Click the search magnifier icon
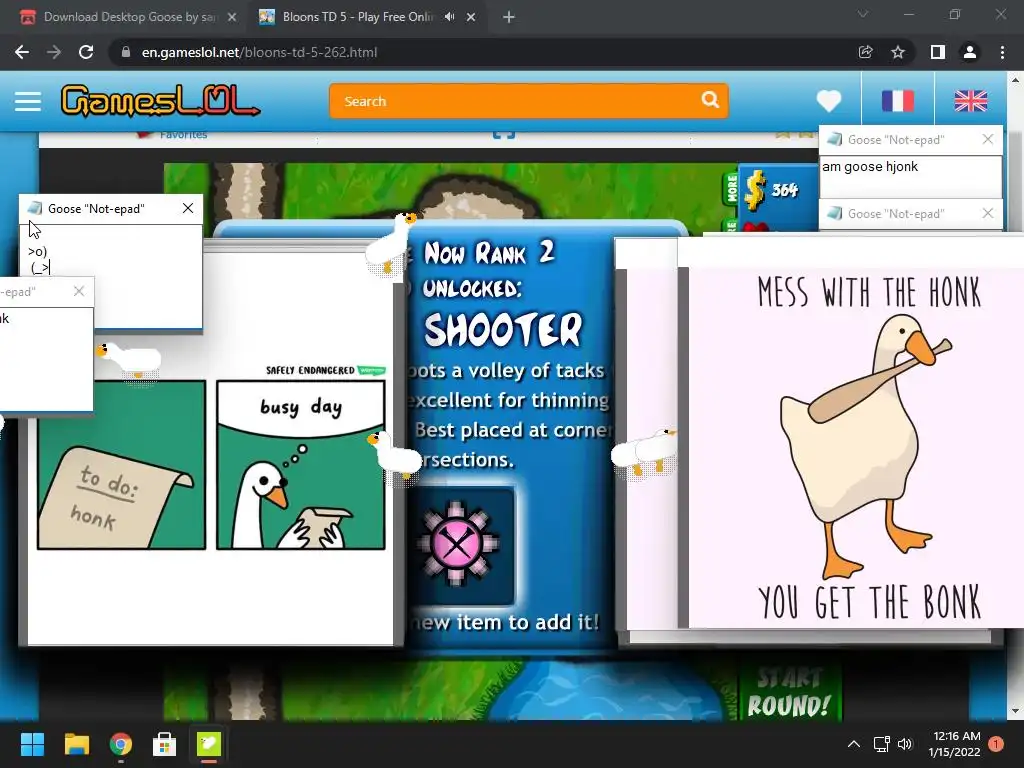 point(710,100)
